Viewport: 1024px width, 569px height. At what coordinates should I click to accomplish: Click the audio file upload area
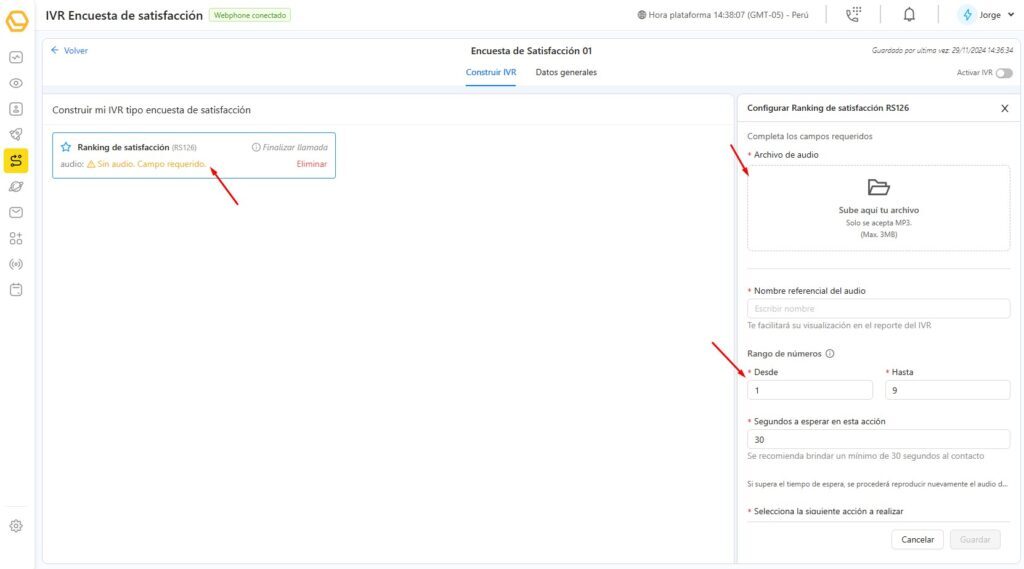(878, 208)
